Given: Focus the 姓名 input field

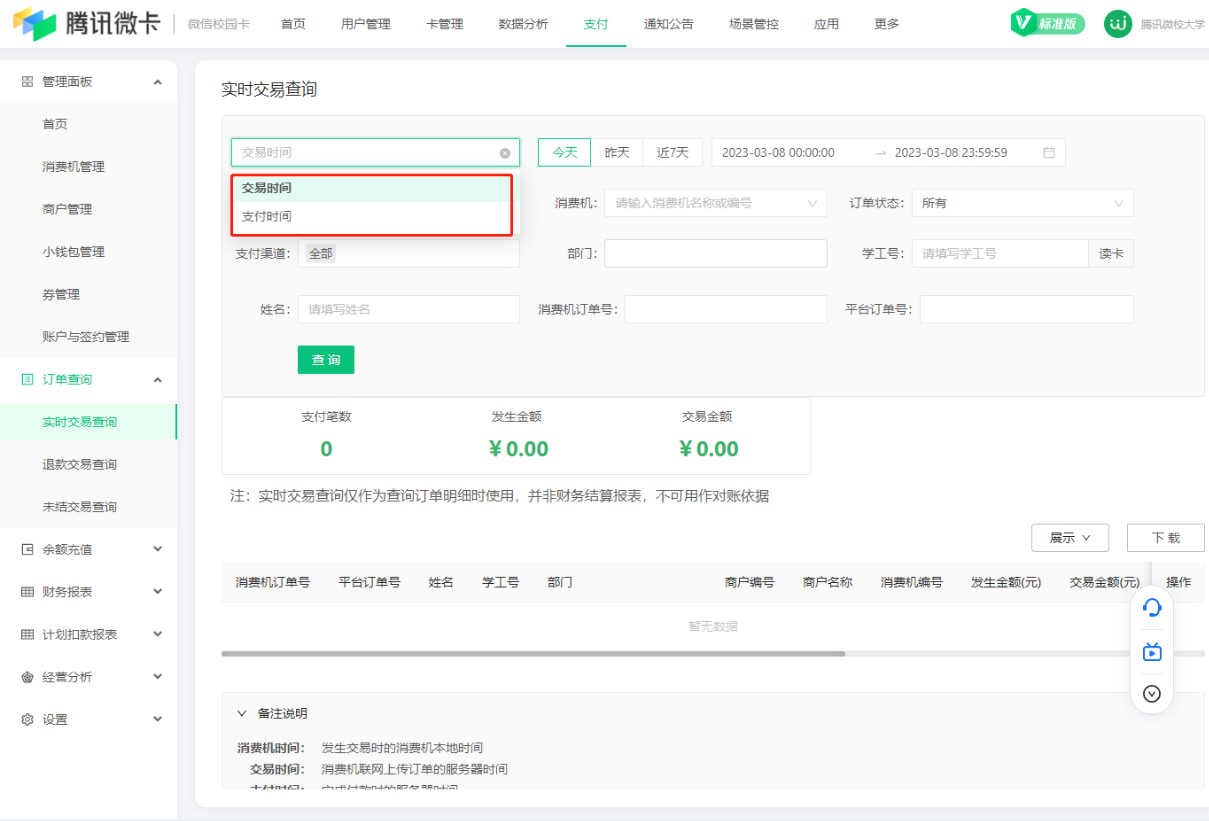Looking at the screenshot, I should coord(409,310).
